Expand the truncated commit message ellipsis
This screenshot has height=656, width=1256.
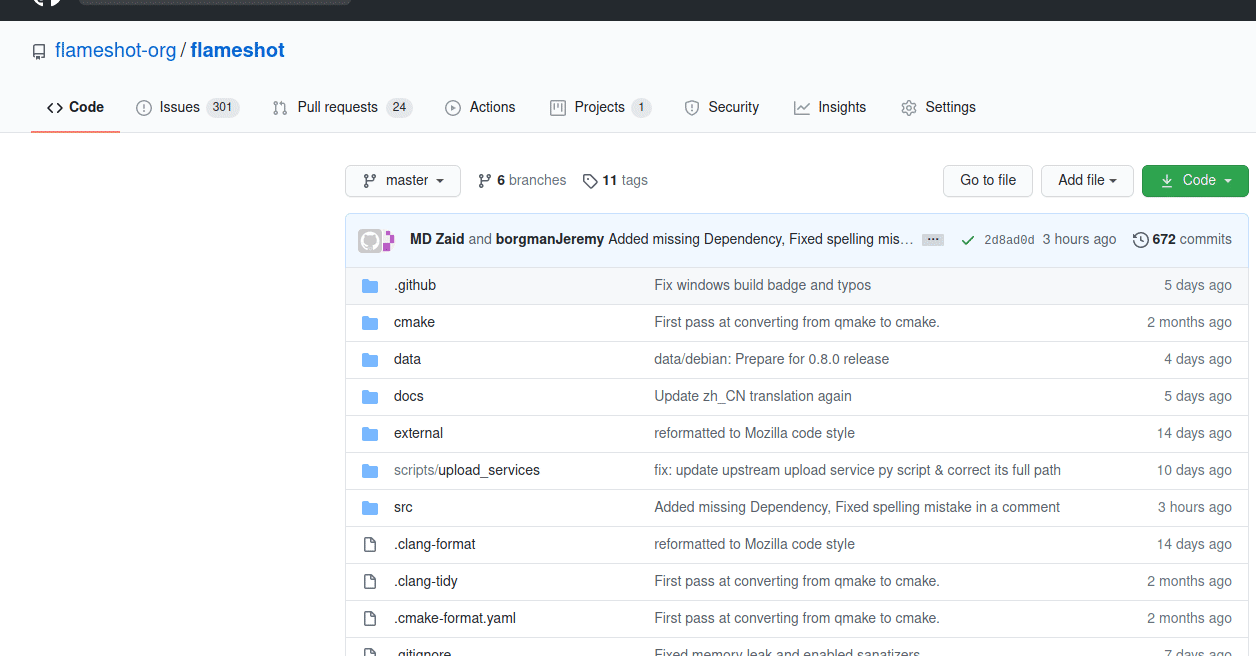[932, 240]
